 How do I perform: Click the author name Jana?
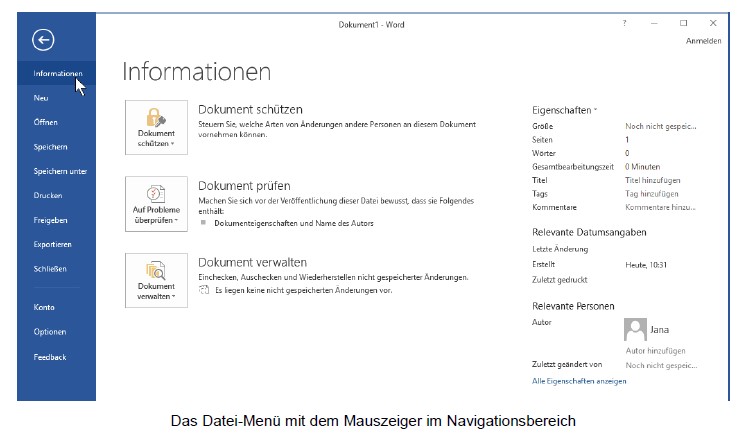tap(660, 330)
